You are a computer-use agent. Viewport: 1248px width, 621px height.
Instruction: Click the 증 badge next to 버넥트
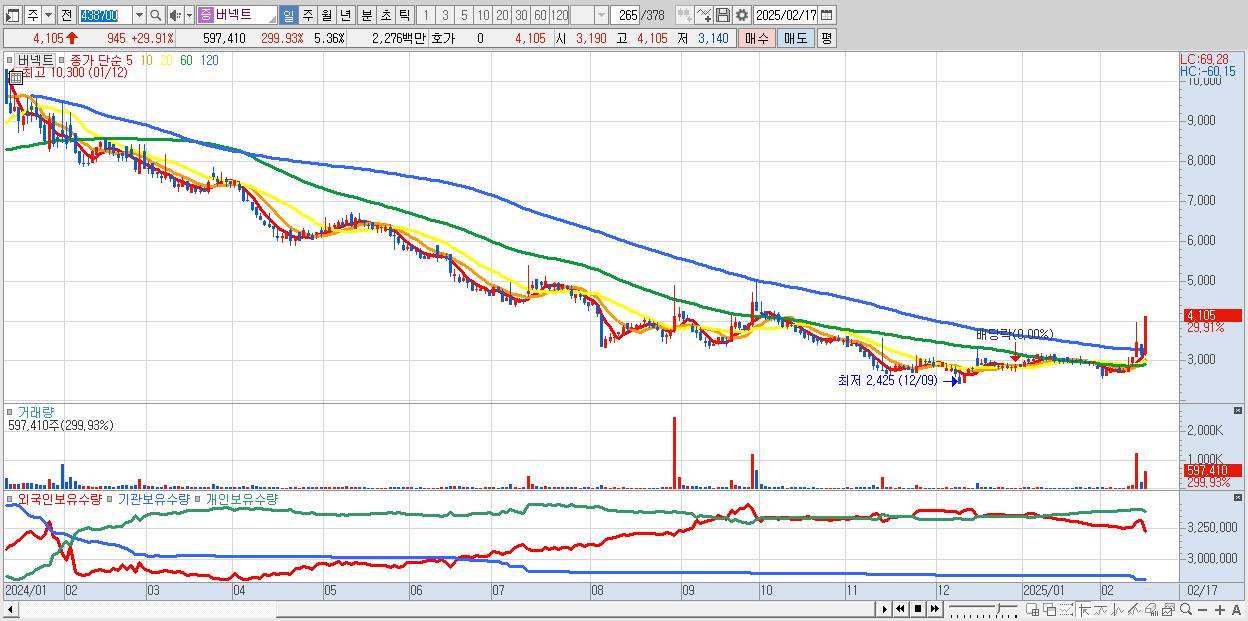pyautogui.click(x=205, y=15)
